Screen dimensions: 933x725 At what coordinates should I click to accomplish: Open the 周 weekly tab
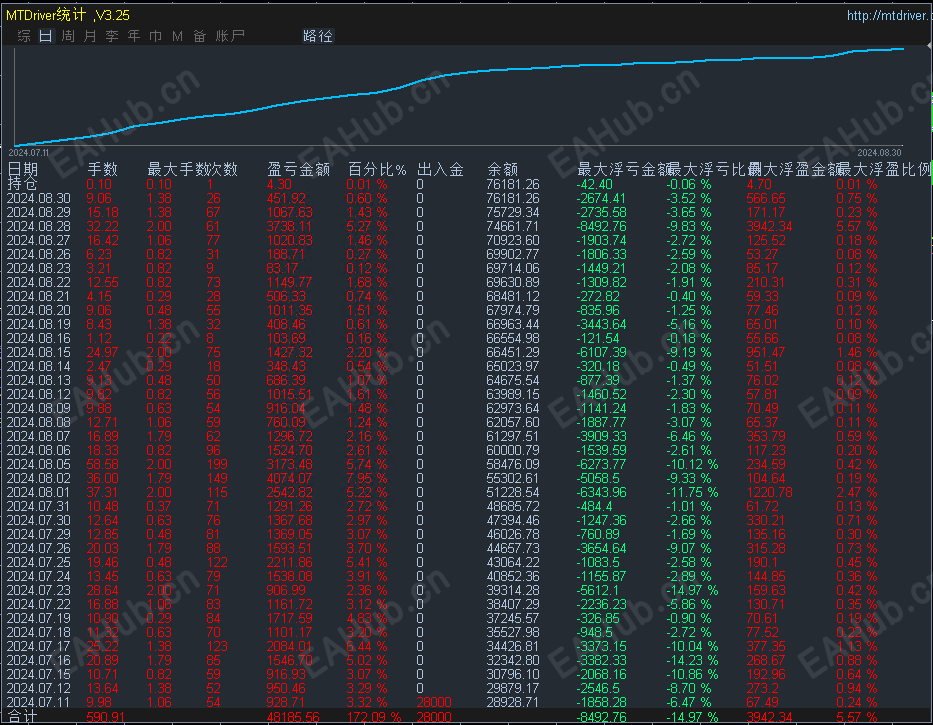[x=68, y=36]
